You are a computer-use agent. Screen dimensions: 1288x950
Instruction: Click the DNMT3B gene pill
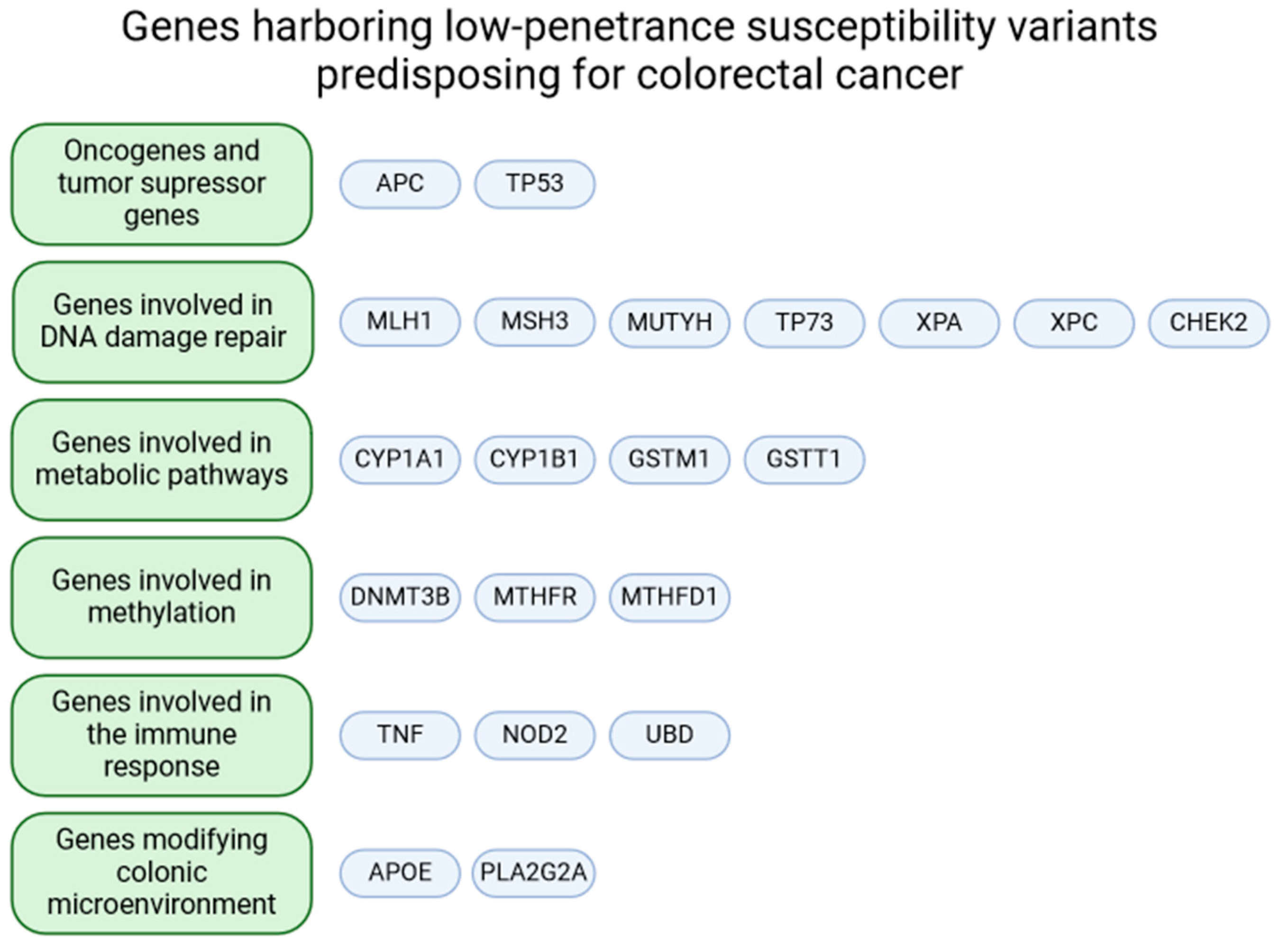pos(400,597)
